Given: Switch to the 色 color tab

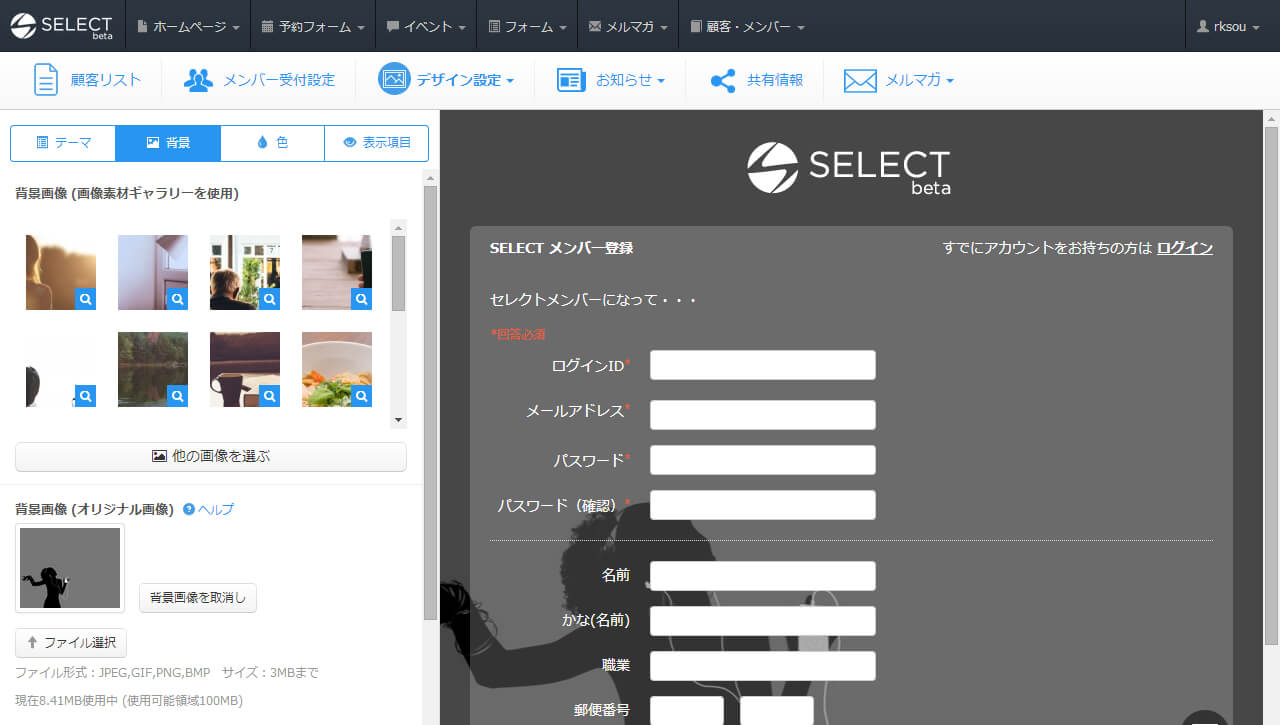Looking at the screenshot, I should click(272, 143).
